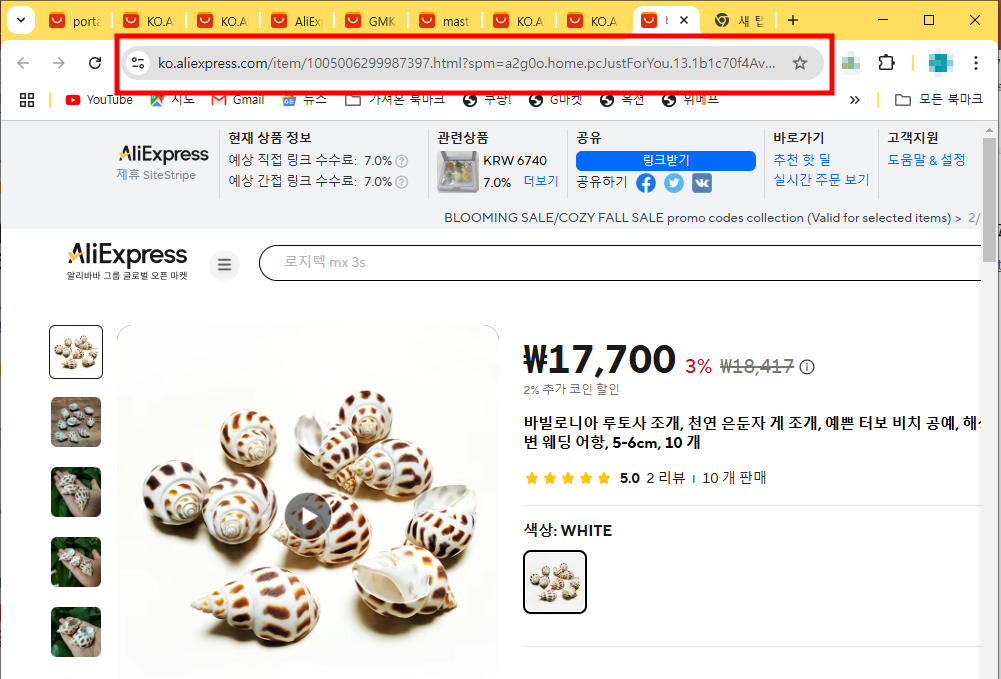Screen dimensions: 1001x679
Task: Open 도움말 & 설정 link
Action: coord(926,160)
